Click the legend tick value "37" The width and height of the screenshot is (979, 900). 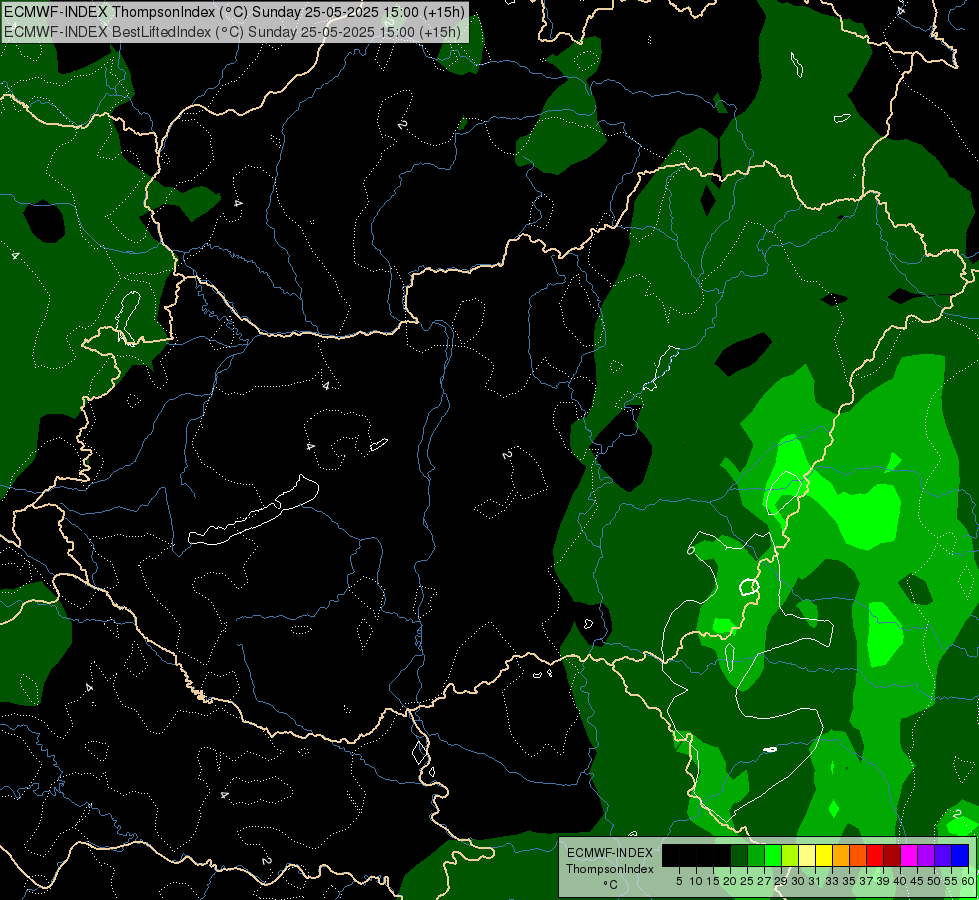coord(867,881)
